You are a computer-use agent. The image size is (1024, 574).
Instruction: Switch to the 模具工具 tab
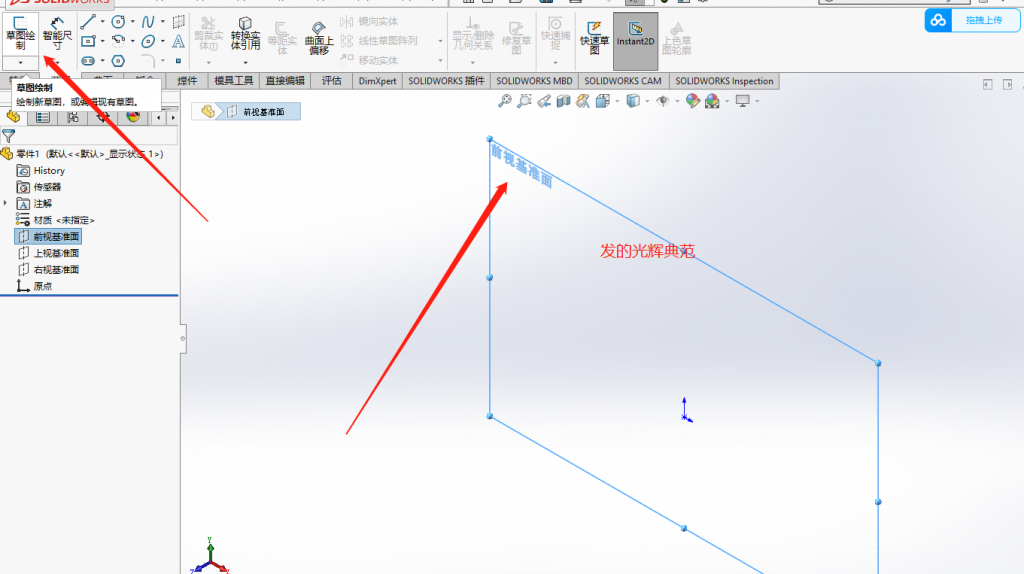[230, 81]
